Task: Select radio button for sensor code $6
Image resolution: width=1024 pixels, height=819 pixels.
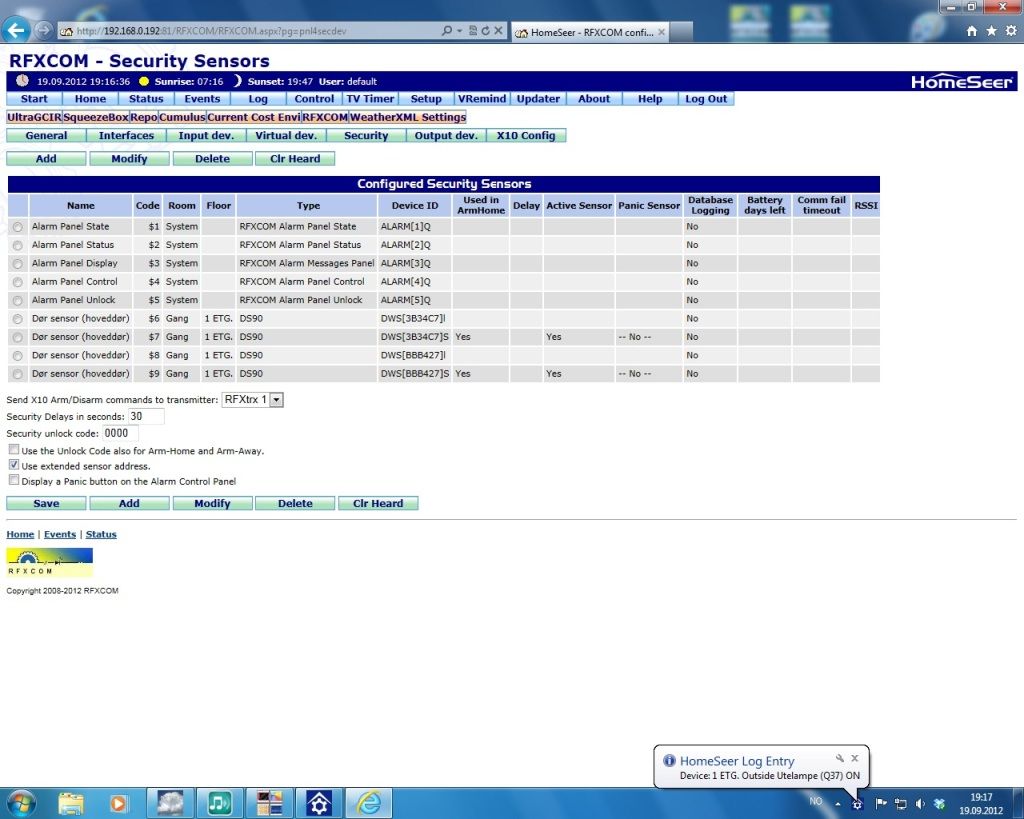Action: tap(18, 319)
